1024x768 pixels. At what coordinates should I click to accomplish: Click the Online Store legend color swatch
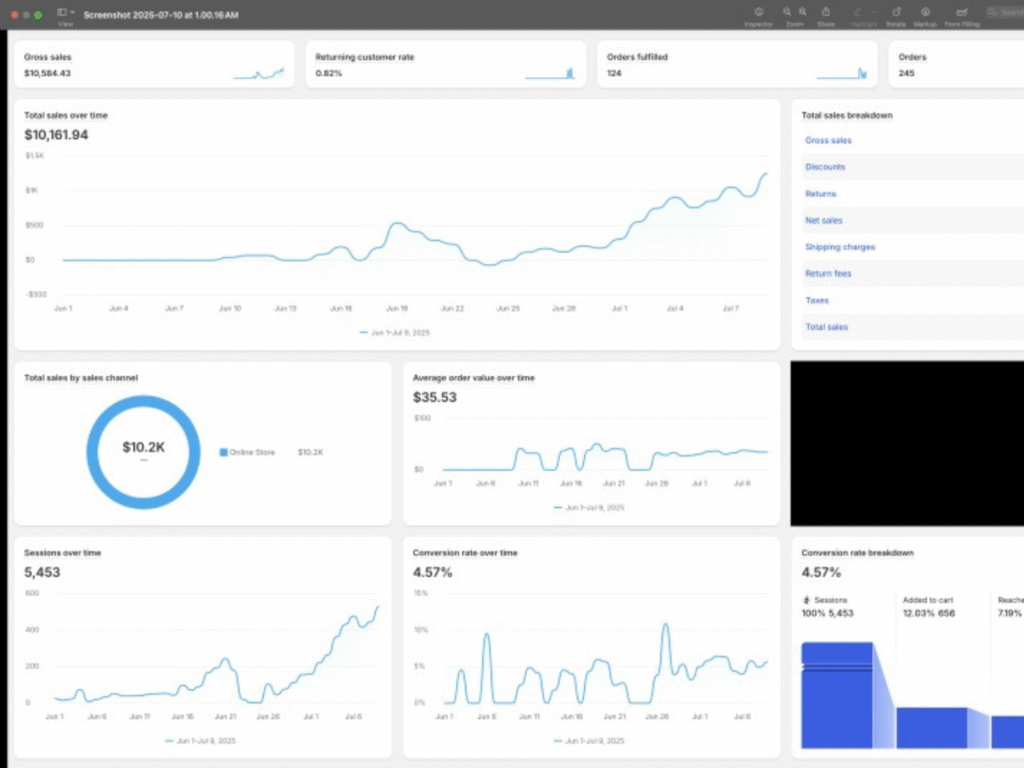223,452
